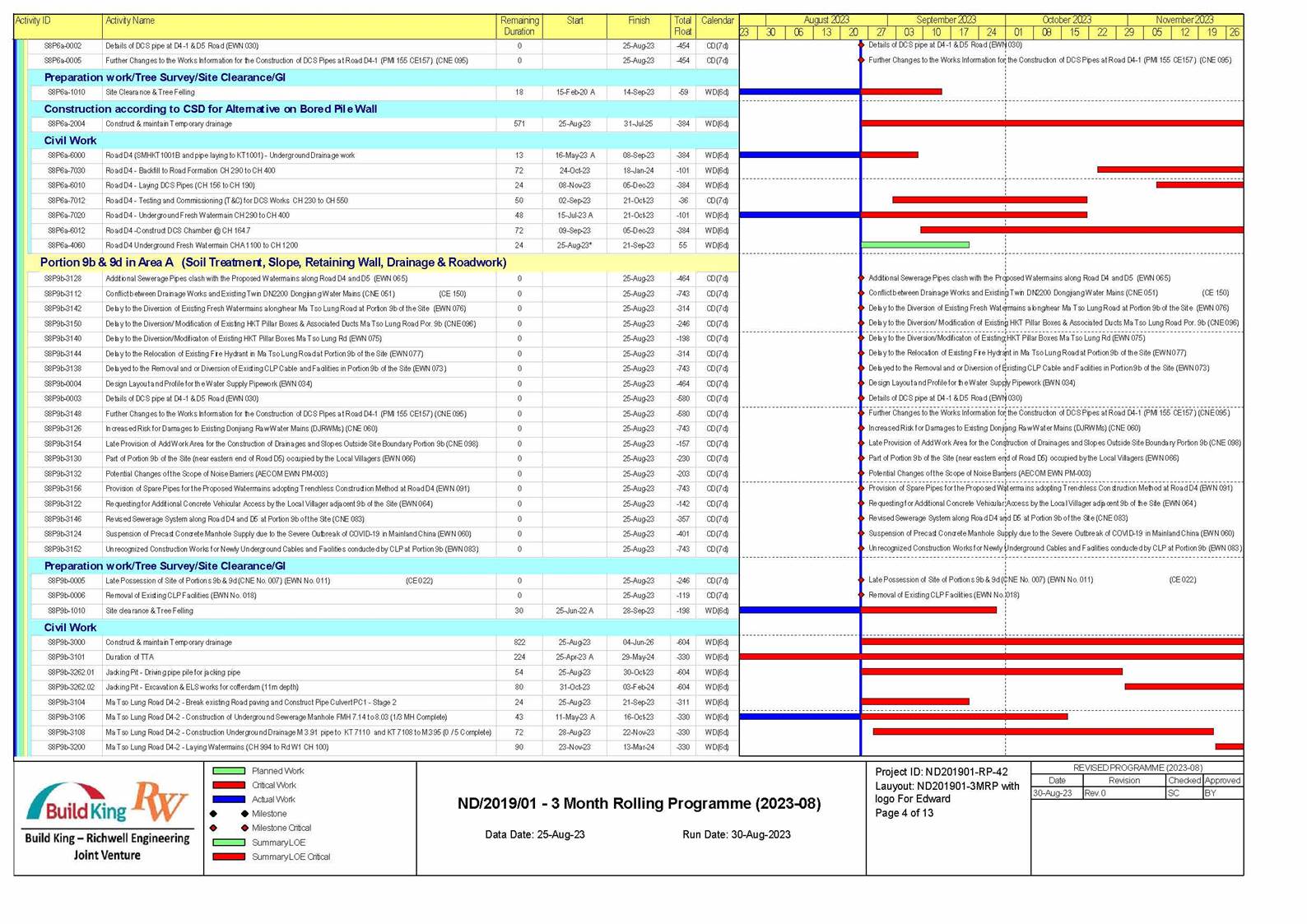Select the Construction according to CSD group band
1307x924 pixels.
click(384, 109)
